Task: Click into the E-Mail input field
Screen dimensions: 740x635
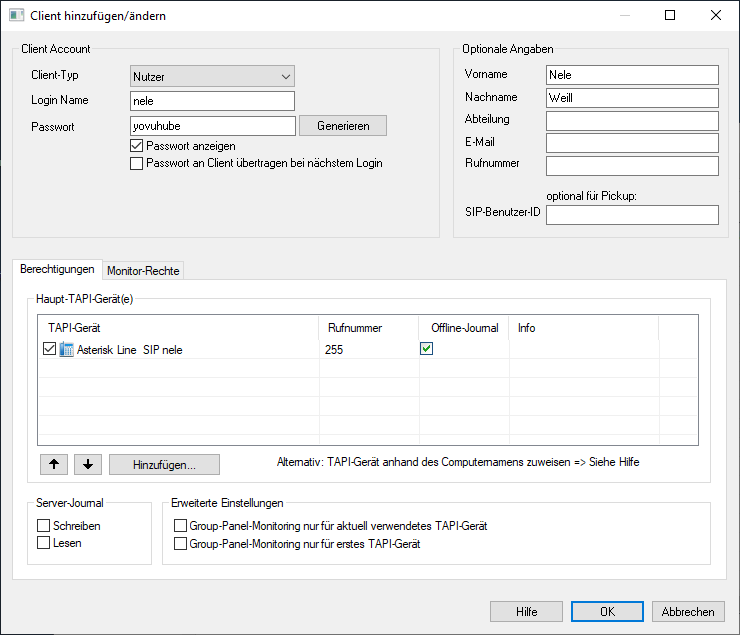Action: click(632, 143)
